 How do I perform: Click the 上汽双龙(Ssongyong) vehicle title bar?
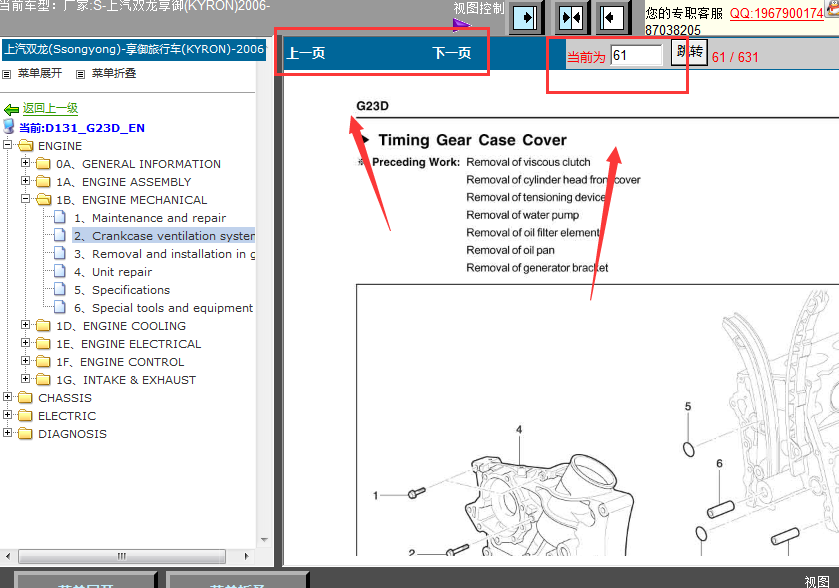134,49
